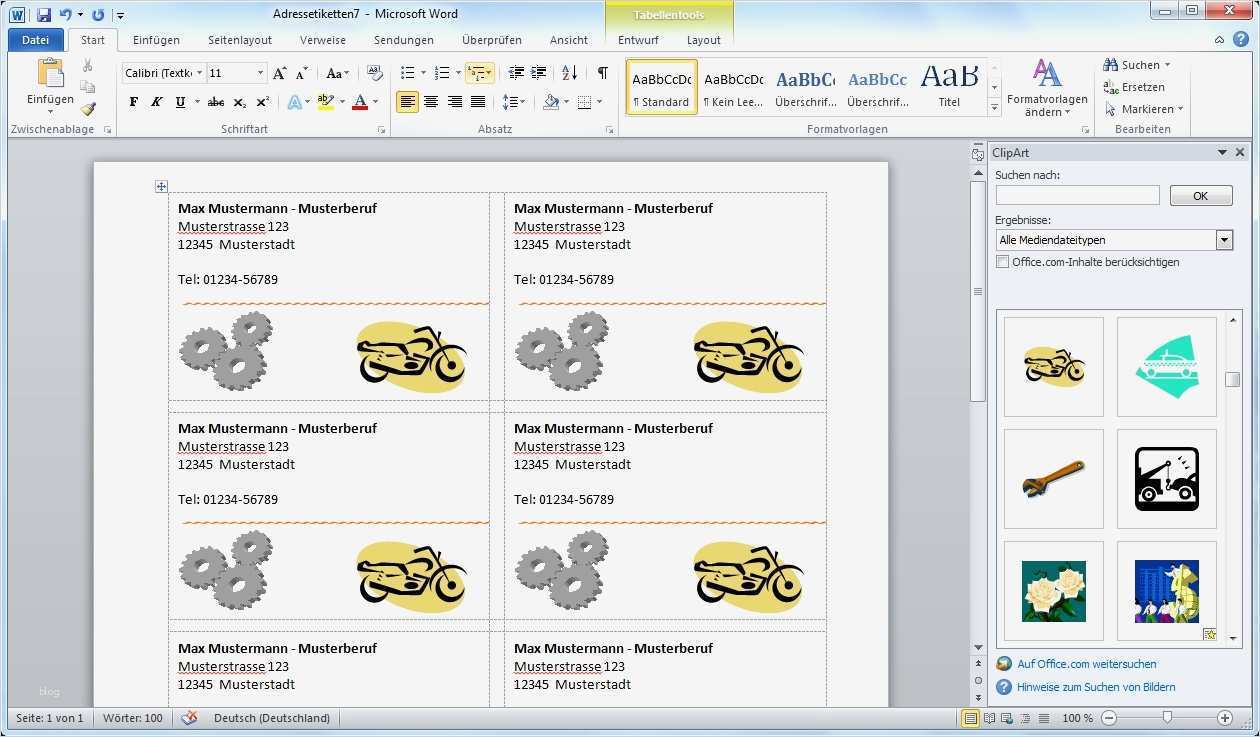The width and height of the screenshot is (1260, 737).
Task: Switch to the Seitenlayout tab
Action: [x=240, y=40]
